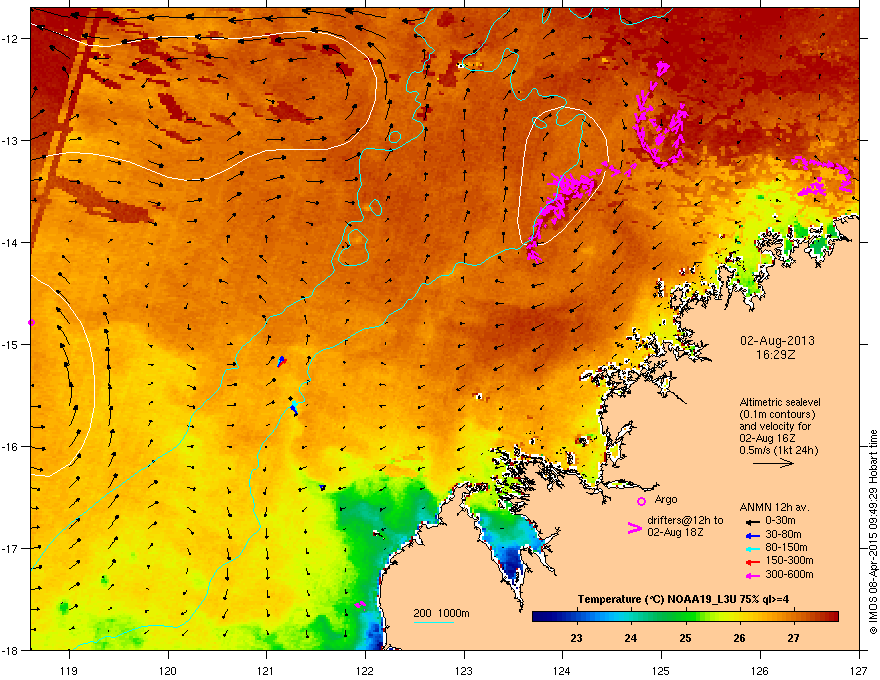Click the latitude axis label '-17'
Image resolution: width=880 pixels, height=680 pixels.
click(x=10, y=548)
